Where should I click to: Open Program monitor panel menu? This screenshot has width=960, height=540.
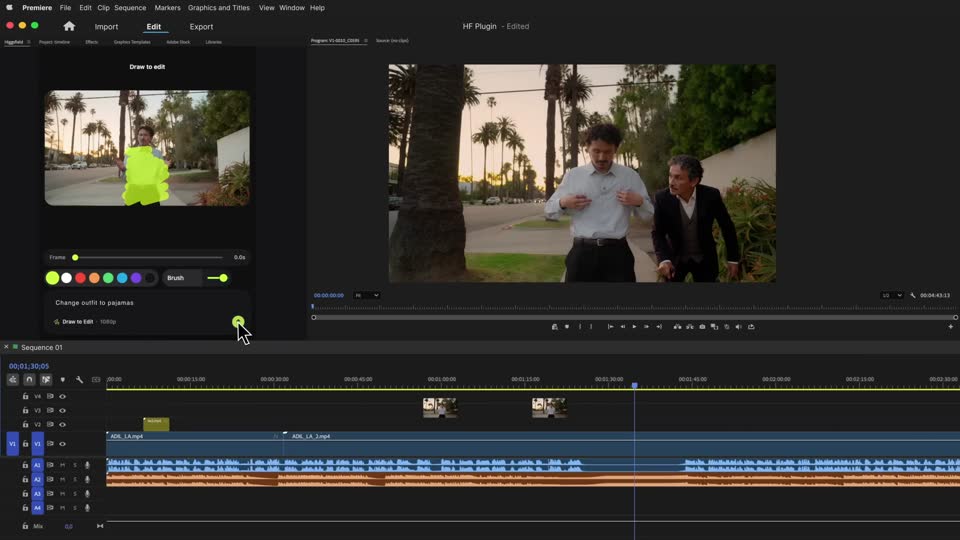pyautogui.click(x=366, y=40)
